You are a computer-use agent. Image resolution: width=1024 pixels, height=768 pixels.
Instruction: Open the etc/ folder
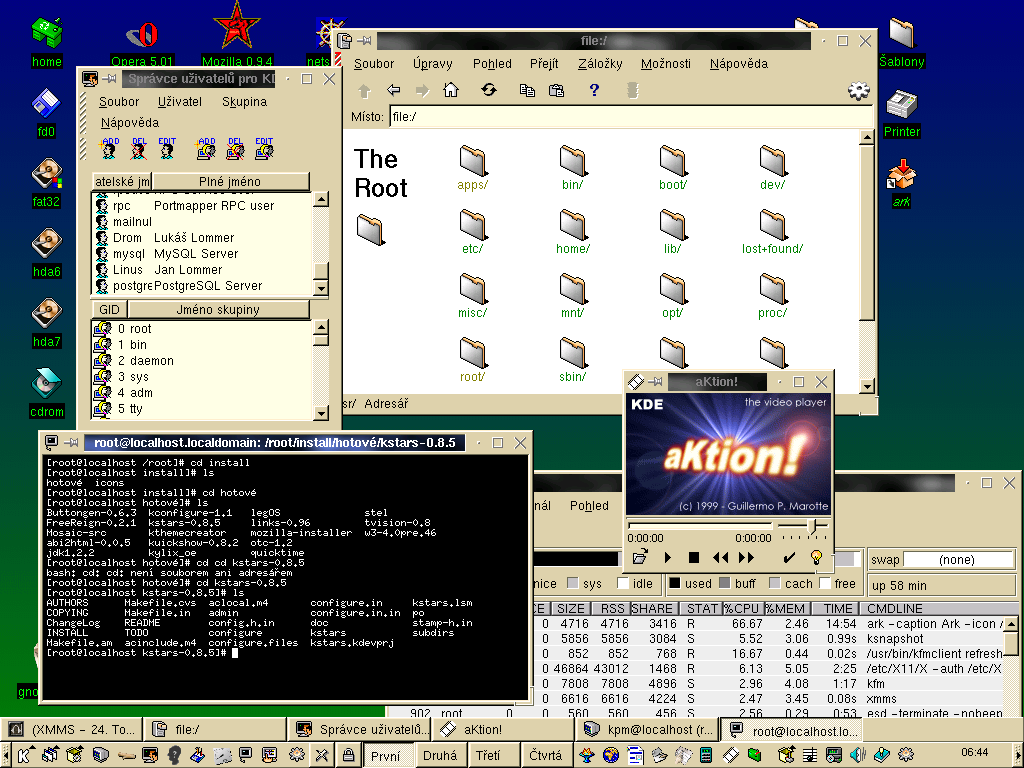(473, 225)
